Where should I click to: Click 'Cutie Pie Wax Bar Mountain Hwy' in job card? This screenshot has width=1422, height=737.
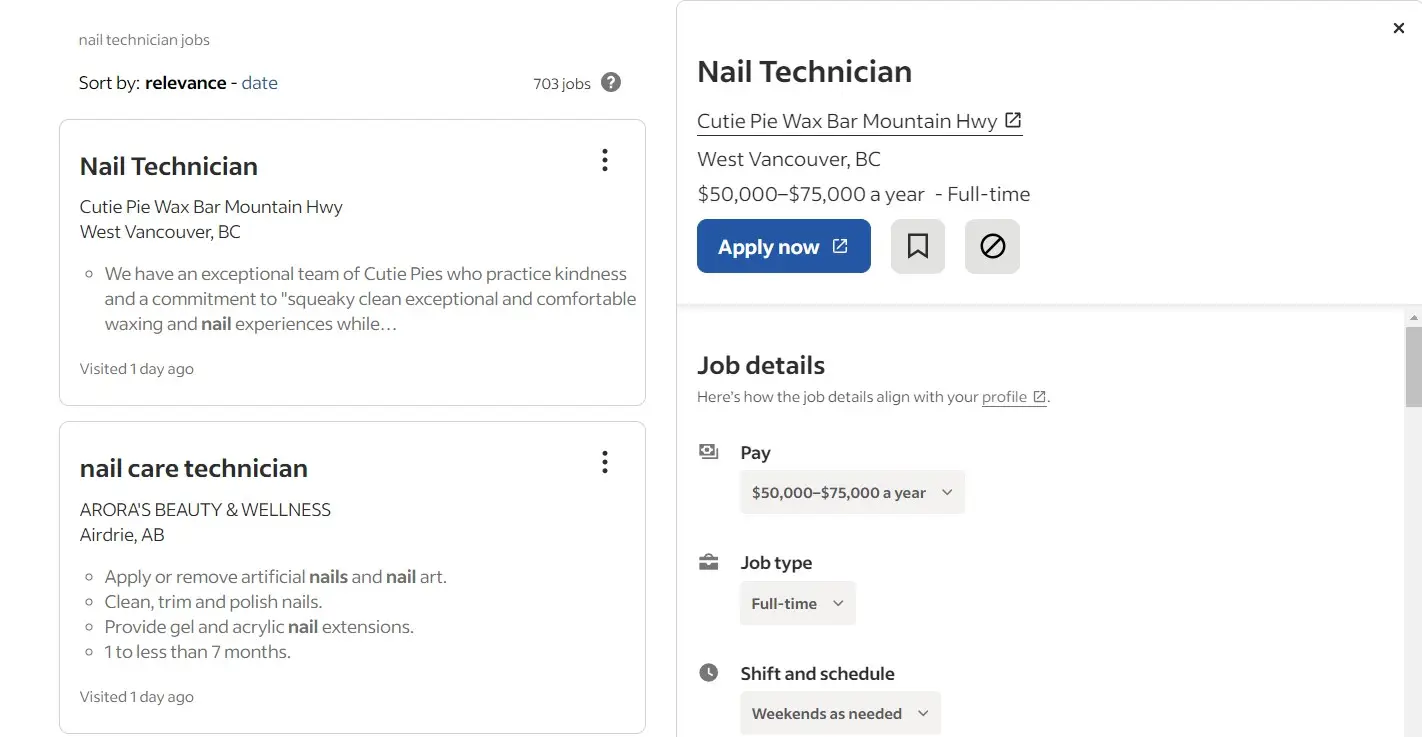tap(211, 207)
